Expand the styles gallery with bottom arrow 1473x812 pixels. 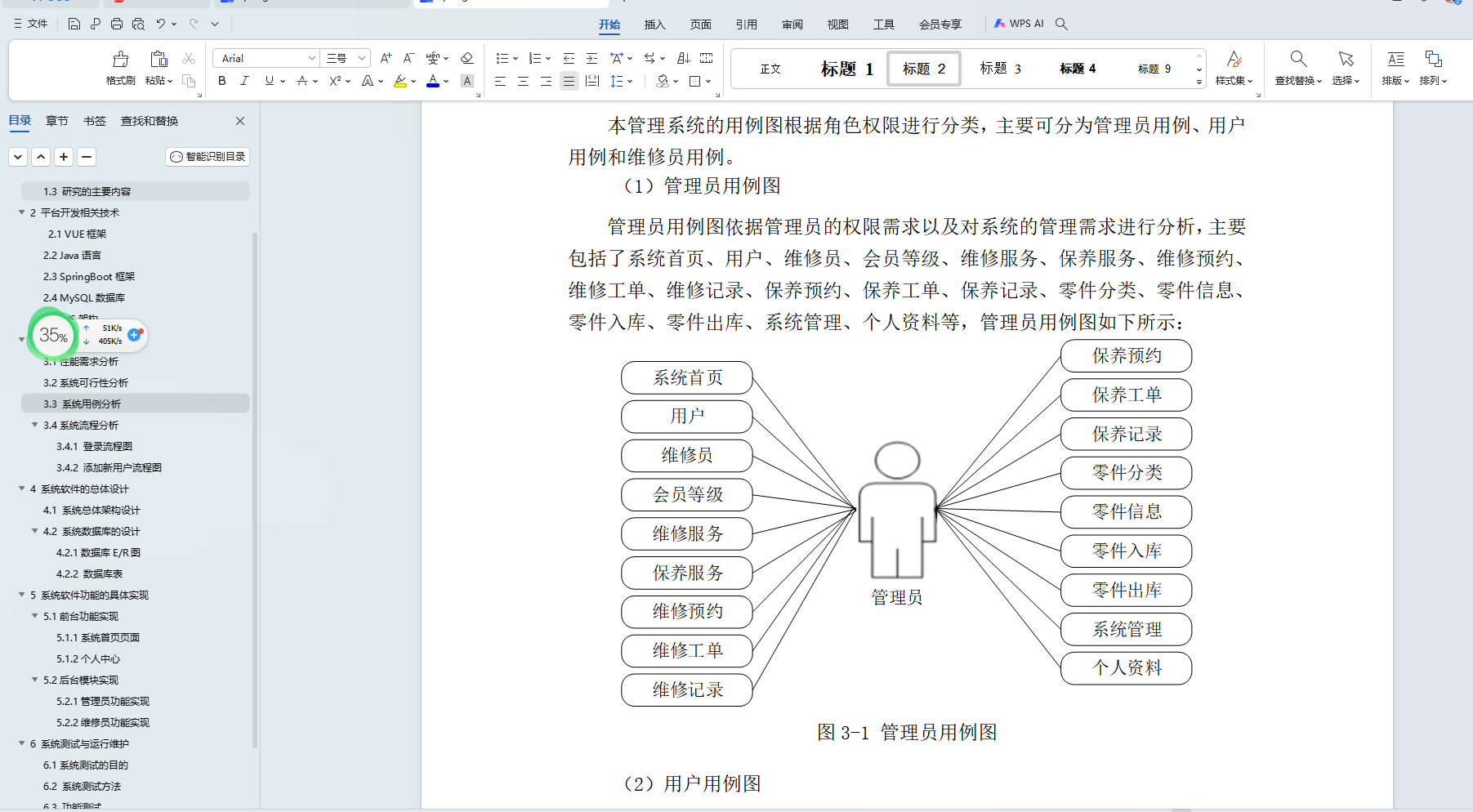(x=1199, y=82)
